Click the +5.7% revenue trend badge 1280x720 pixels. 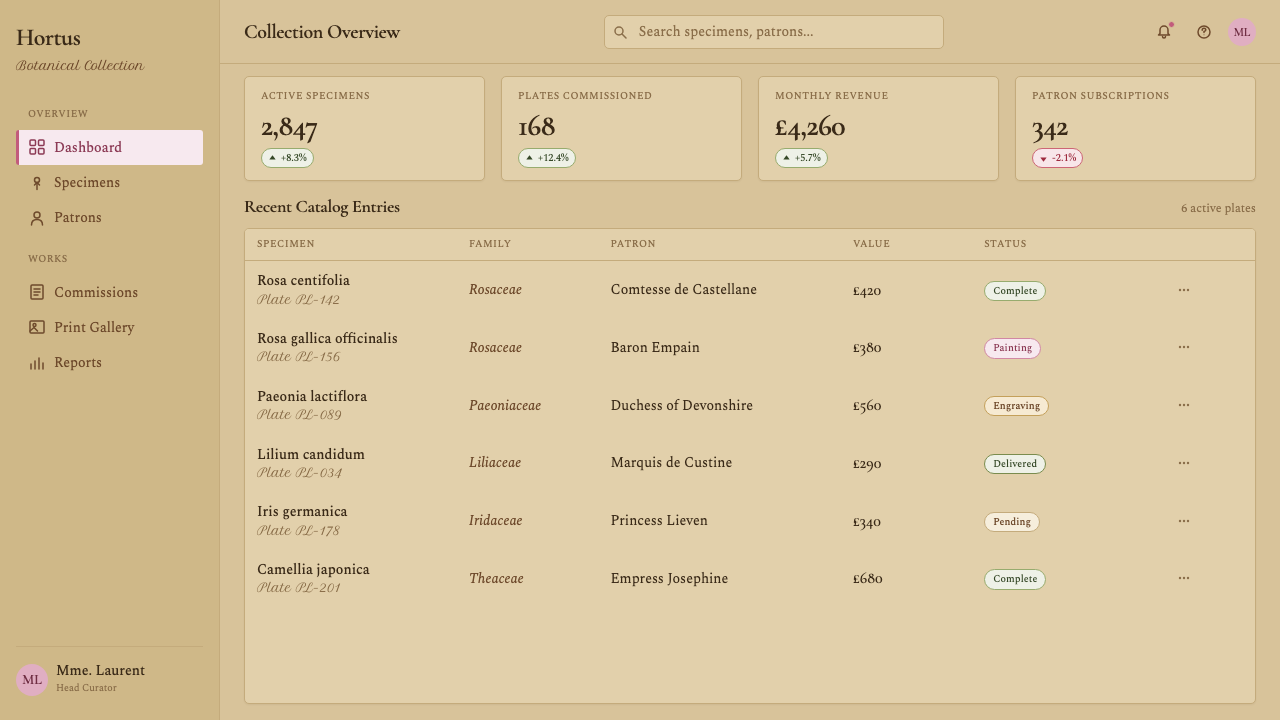click(x=801, y=158)
